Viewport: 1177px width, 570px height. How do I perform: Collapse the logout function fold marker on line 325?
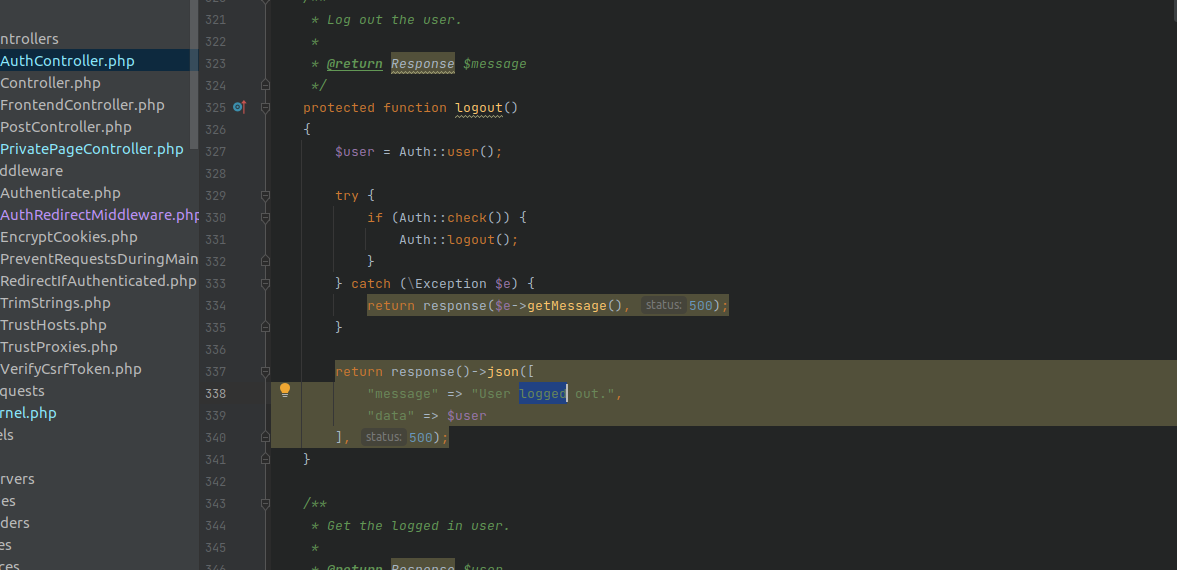(x=265, y=107)
